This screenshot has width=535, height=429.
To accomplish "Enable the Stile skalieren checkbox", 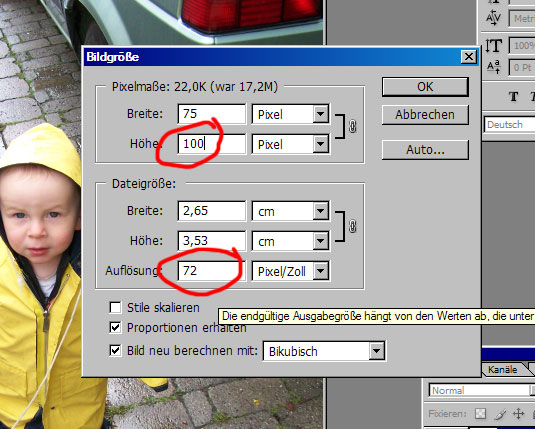I will click(x=115, y=308).
